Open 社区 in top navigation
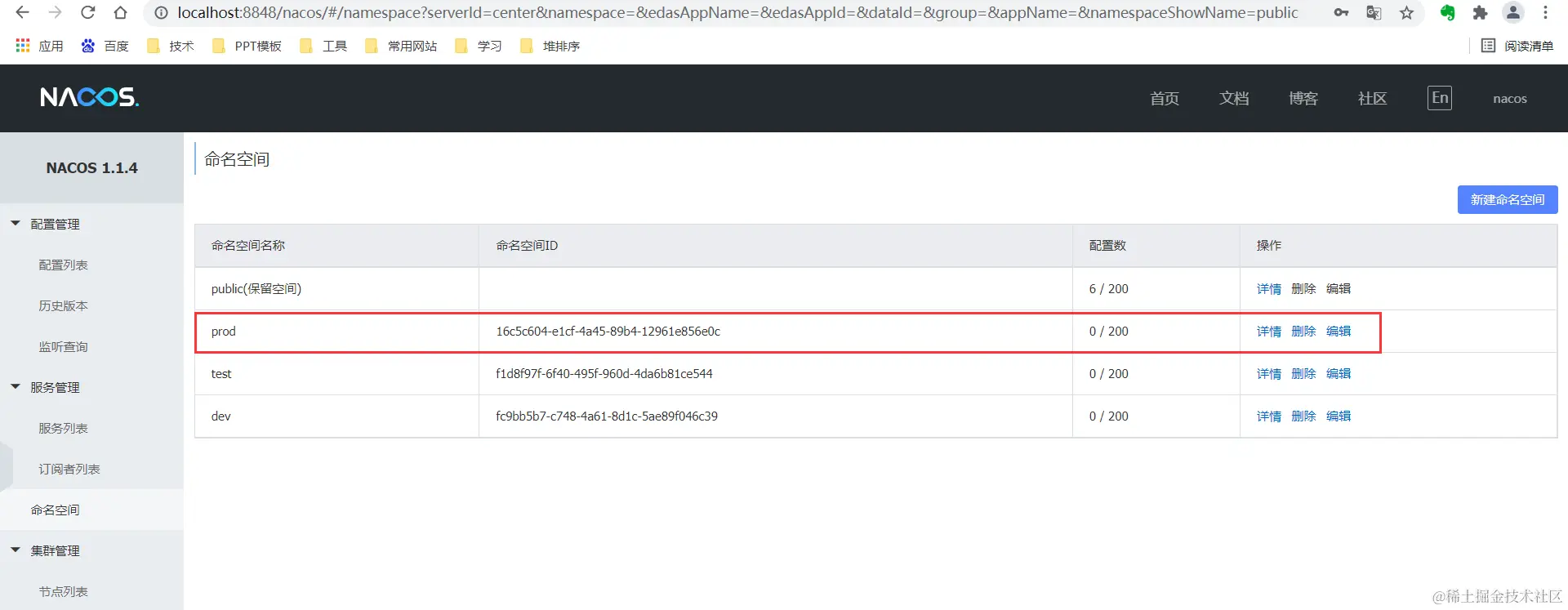This screenshot has height=610, width=1568. (1372, 98)
